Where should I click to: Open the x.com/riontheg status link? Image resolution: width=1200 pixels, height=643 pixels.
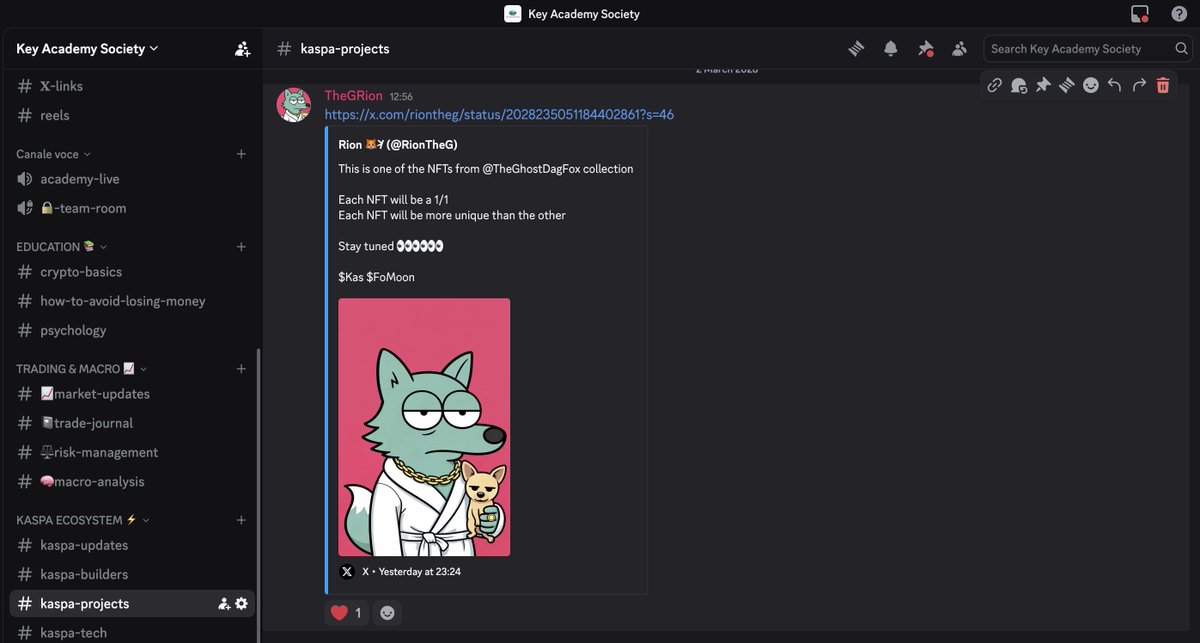(x=499, y=114)
